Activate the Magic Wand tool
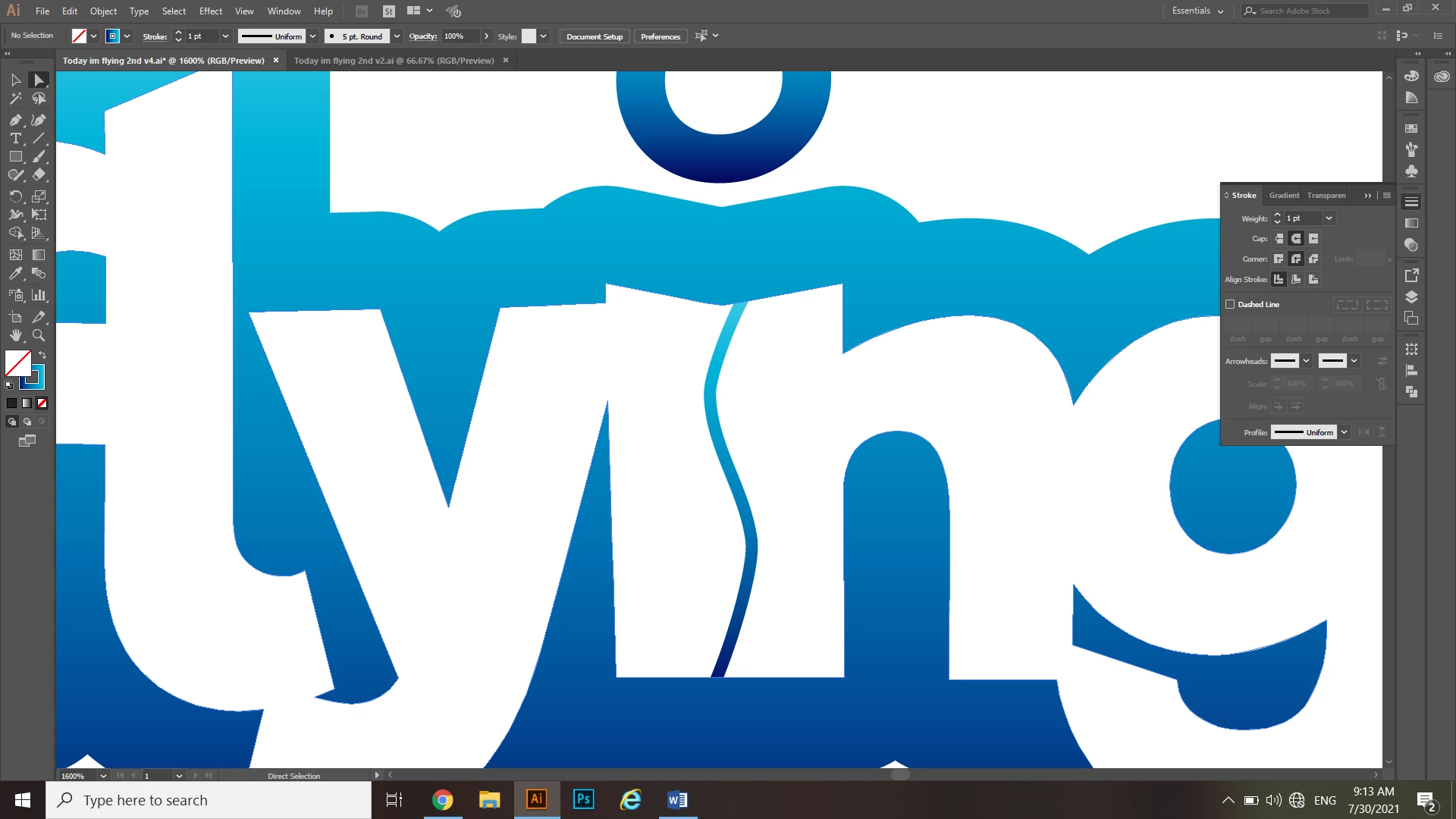 15,99
